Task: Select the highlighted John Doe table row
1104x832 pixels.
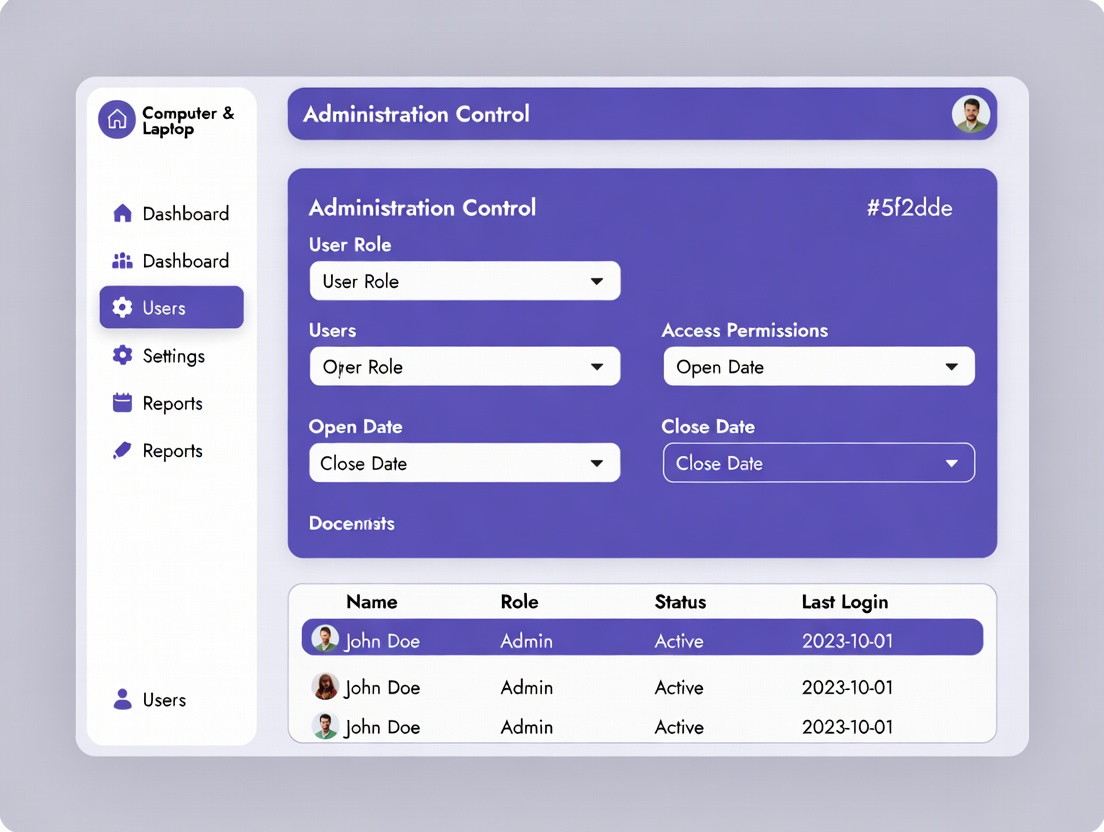Action: click(642, 638)
